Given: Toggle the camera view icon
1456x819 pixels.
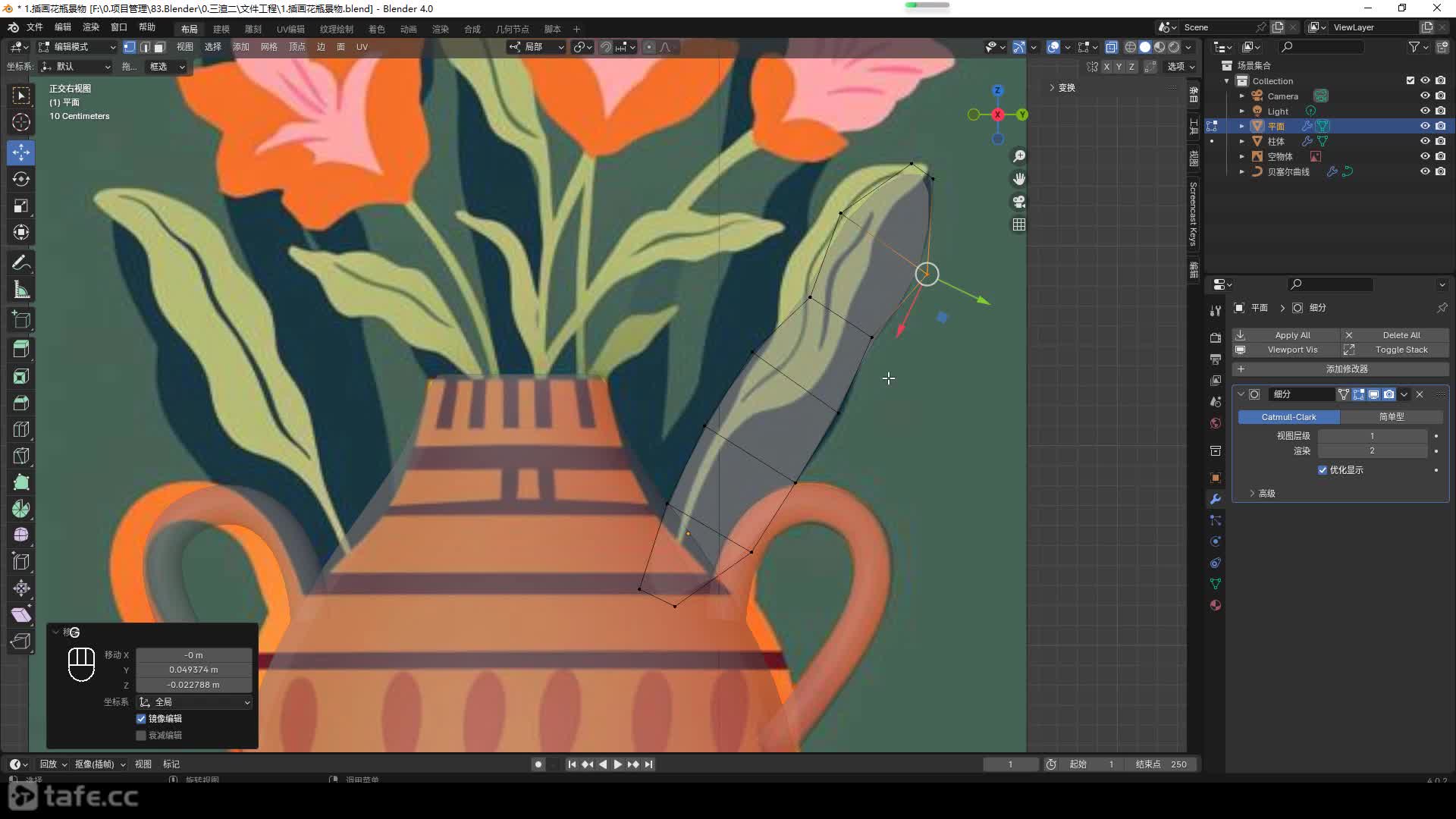Looking at the screenshot, I should coord(1019,202).
